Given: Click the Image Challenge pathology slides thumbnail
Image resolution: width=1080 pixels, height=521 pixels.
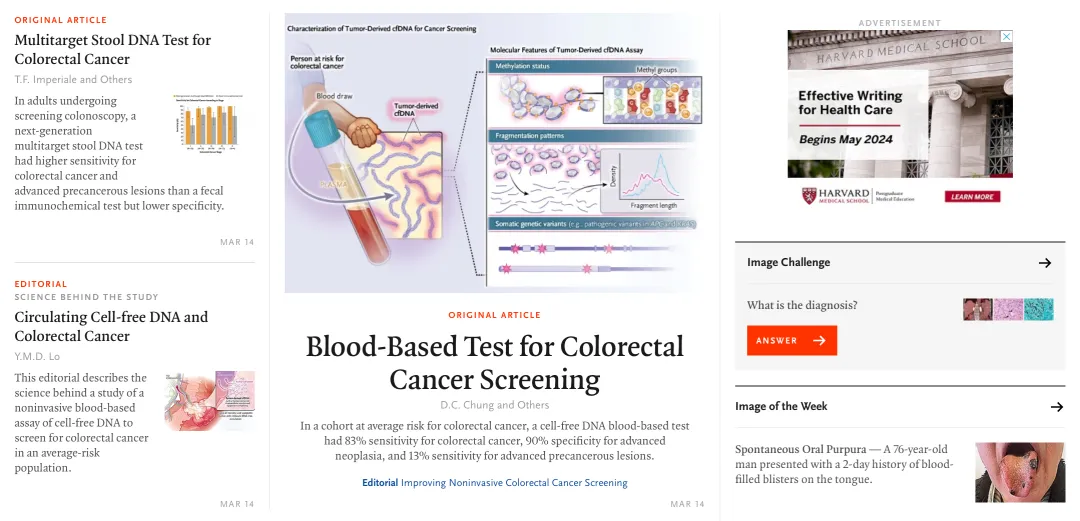Looking at the screenshot, I should 1008,310.
